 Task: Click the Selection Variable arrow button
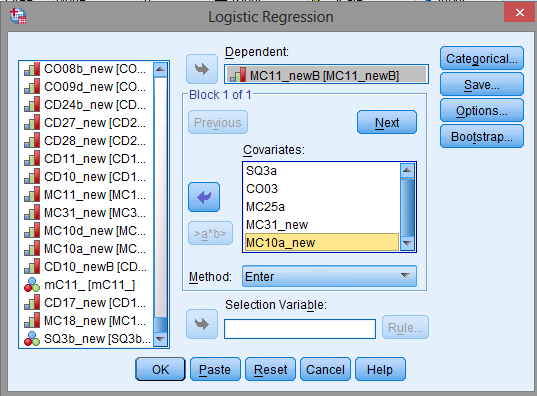pyautogui.click(x=202, y=324)
